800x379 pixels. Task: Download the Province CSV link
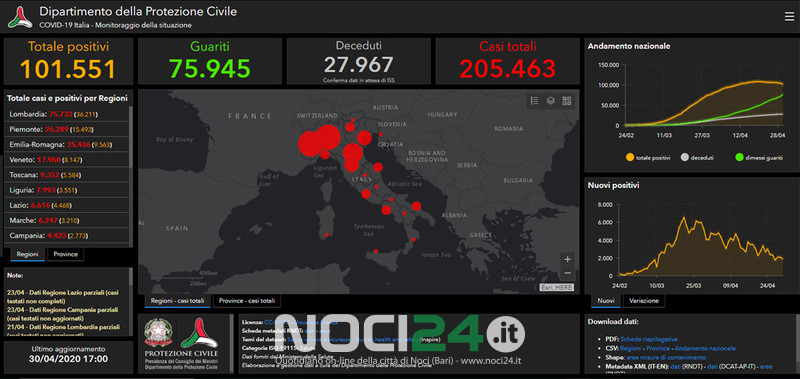(x=659, y=348)
